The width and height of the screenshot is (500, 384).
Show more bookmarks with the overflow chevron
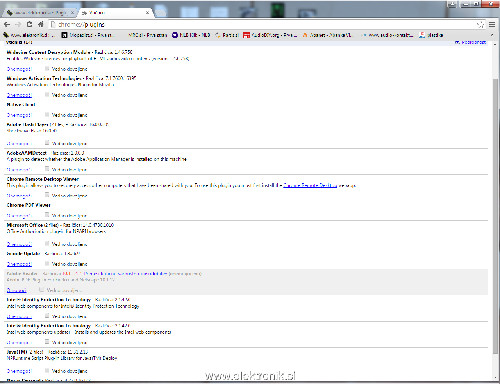492,35
